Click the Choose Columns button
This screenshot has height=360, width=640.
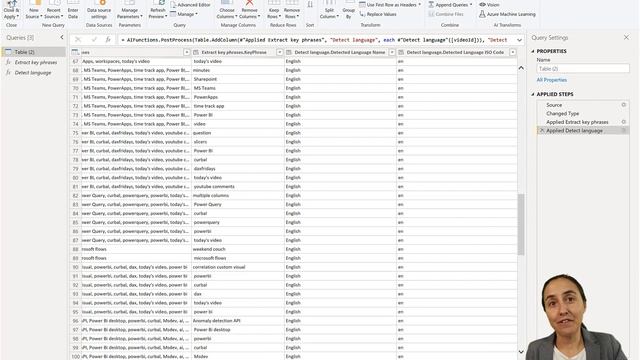click(x=227, y=10)
